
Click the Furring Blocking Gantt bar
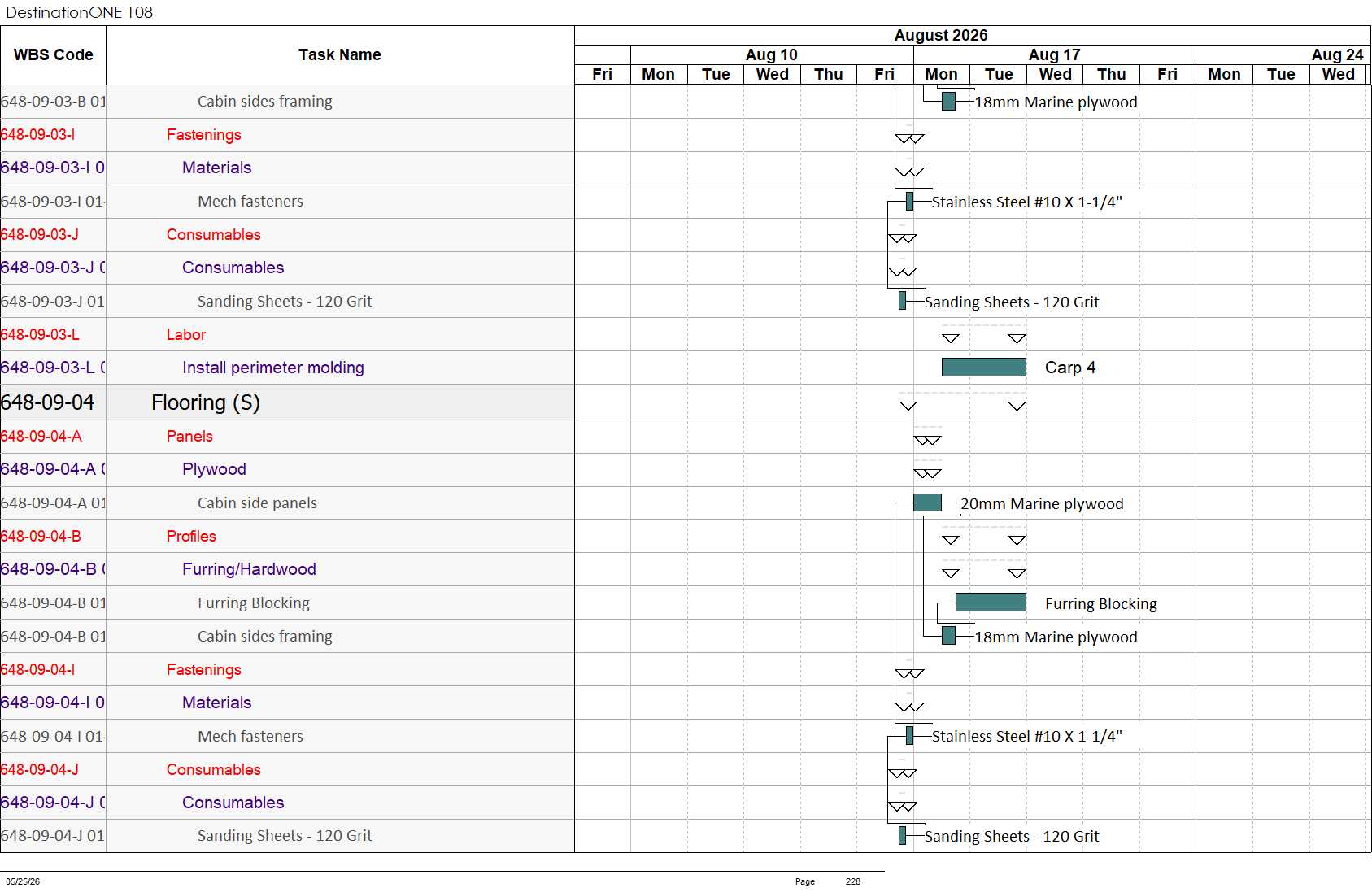point(991,603)
